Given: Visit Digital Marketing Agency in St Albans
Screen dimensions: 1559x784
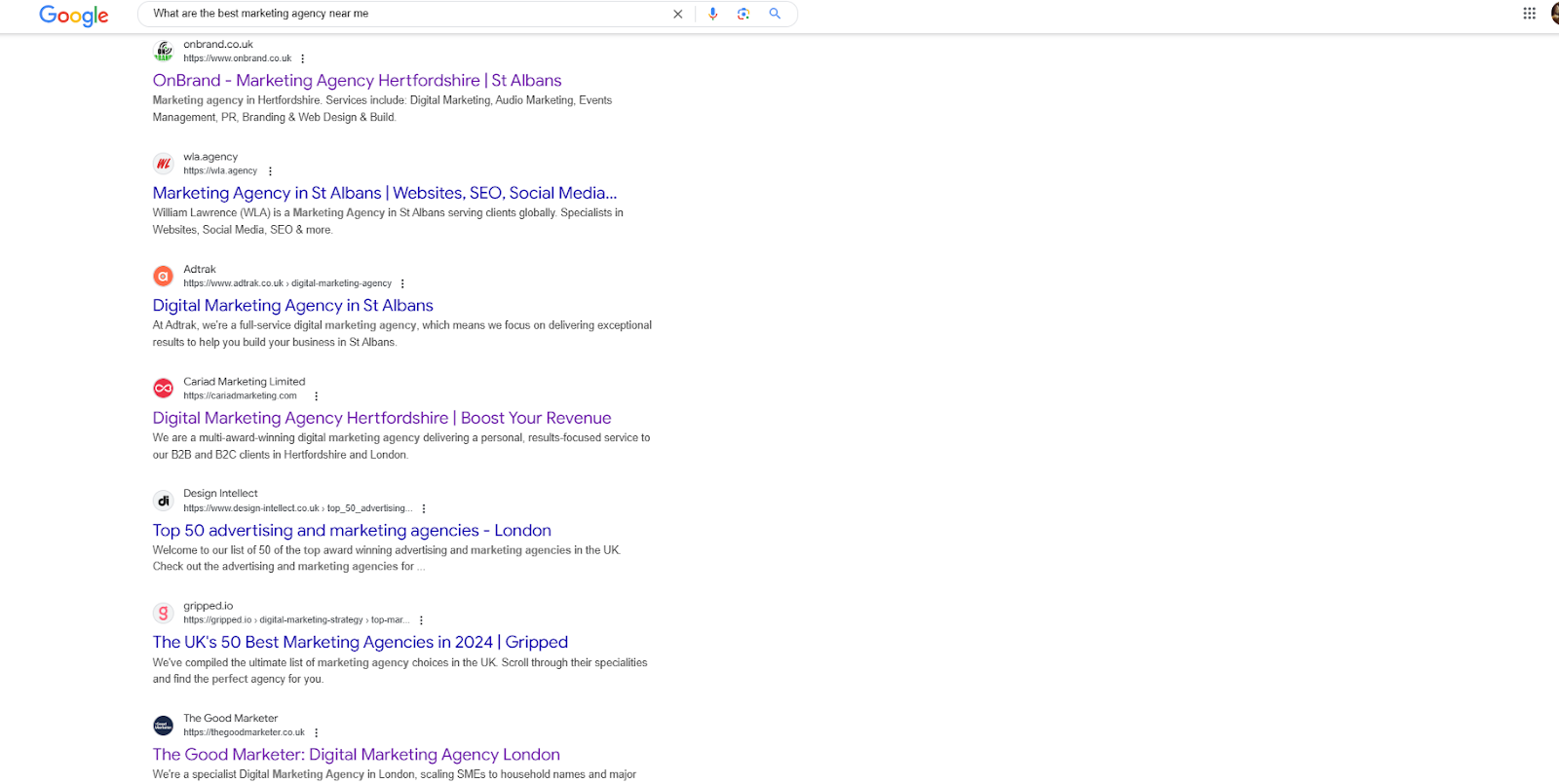Looking at the screenshot, I should [292, 306].
